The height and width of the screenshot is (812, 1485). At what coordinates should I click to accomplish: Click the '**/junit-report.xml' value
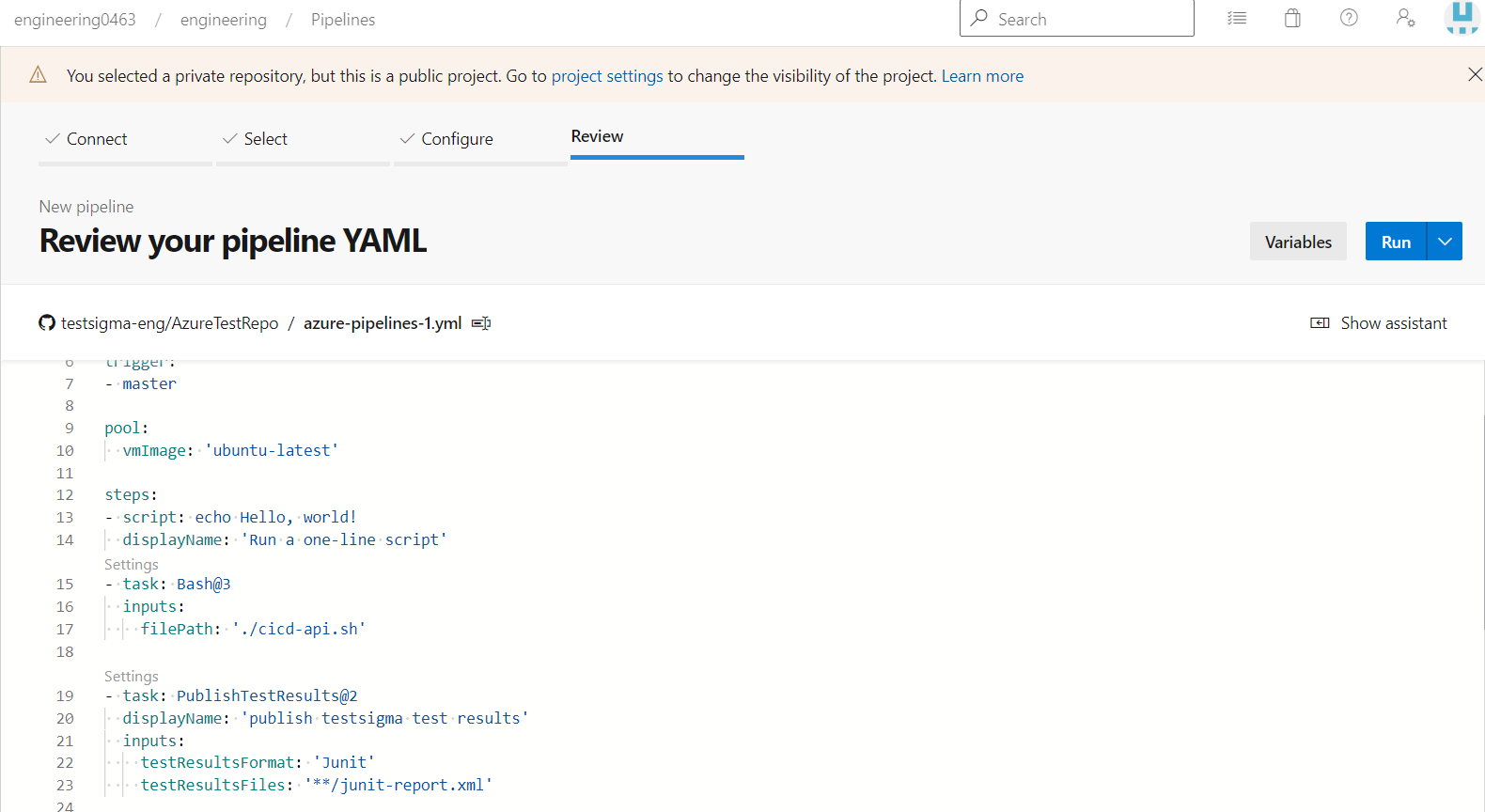[x=399, y=785]
